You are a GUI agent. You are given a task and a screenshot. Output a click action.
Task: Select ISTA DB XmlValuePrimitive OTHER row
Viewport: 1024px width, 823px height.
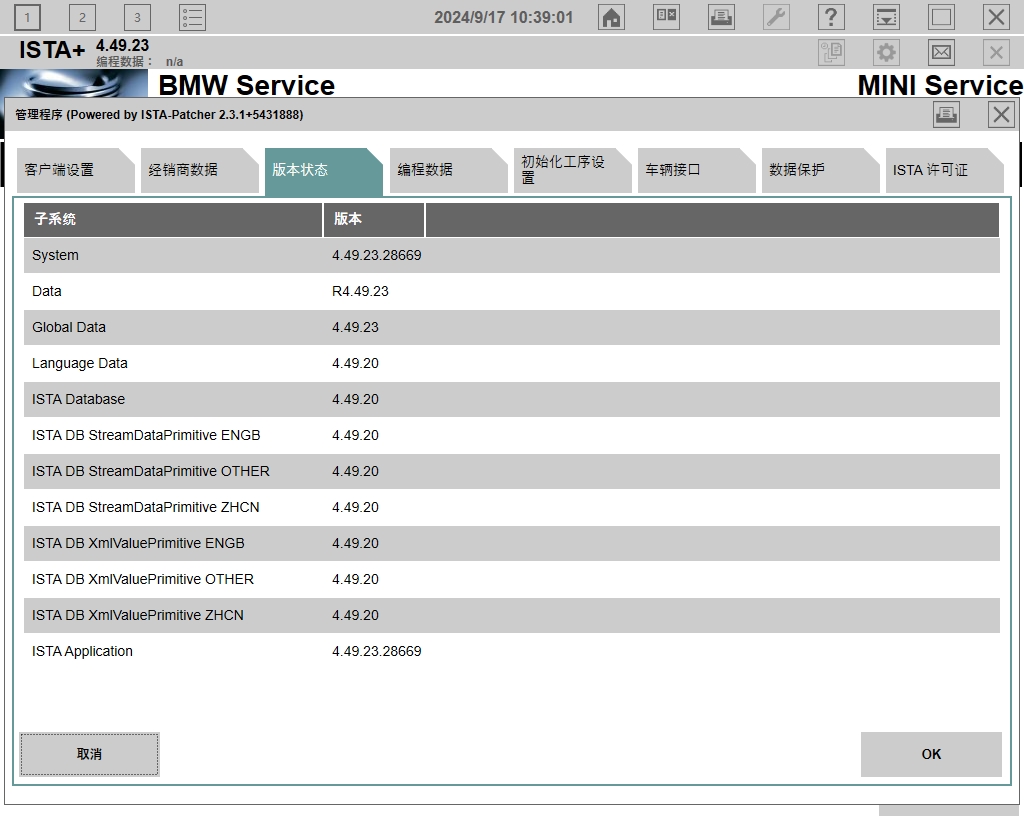pyautogui.click(x=512, y=579)
